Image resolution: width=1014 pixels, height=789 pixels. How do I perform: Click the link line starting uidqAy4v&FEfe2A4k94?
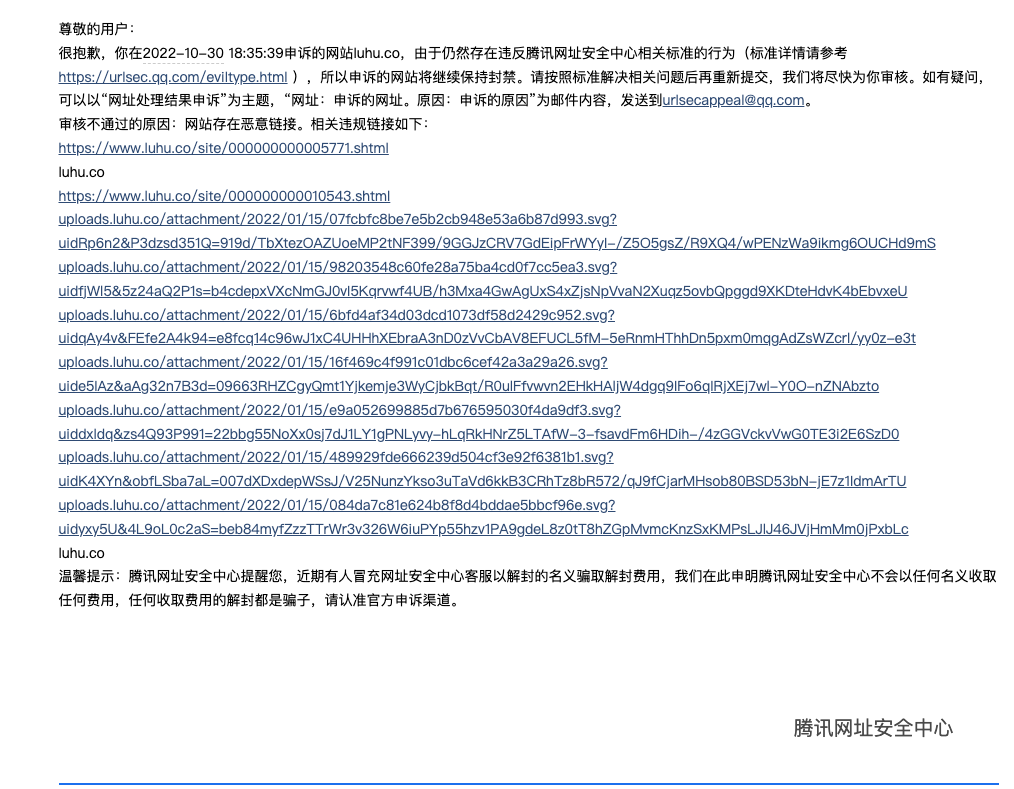click(487, 338)
